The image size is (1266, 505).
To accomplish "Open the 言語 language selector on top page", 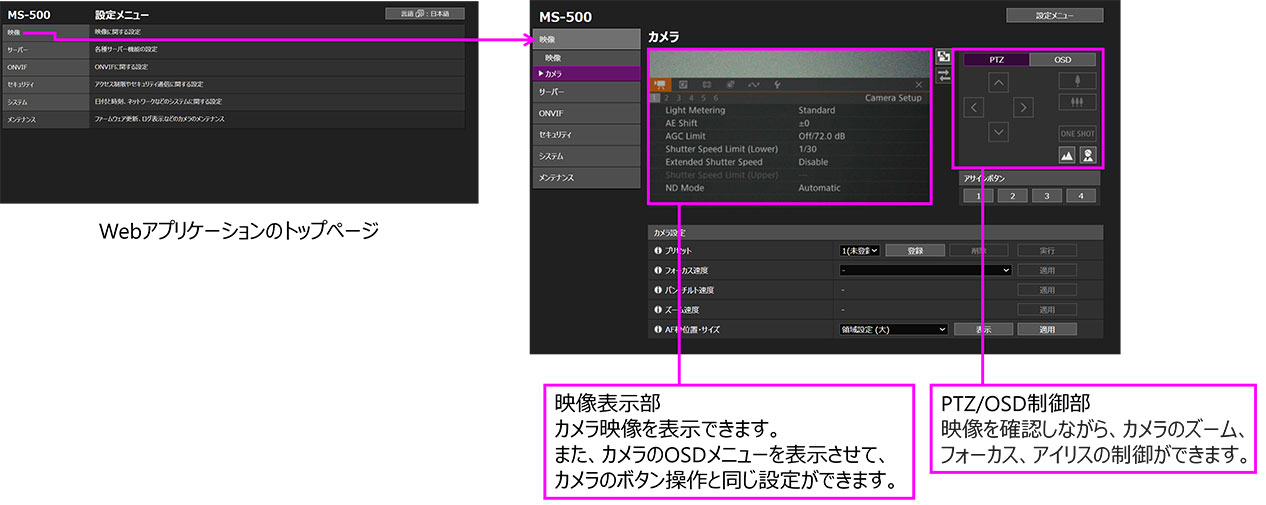I will tap(424, 14).
